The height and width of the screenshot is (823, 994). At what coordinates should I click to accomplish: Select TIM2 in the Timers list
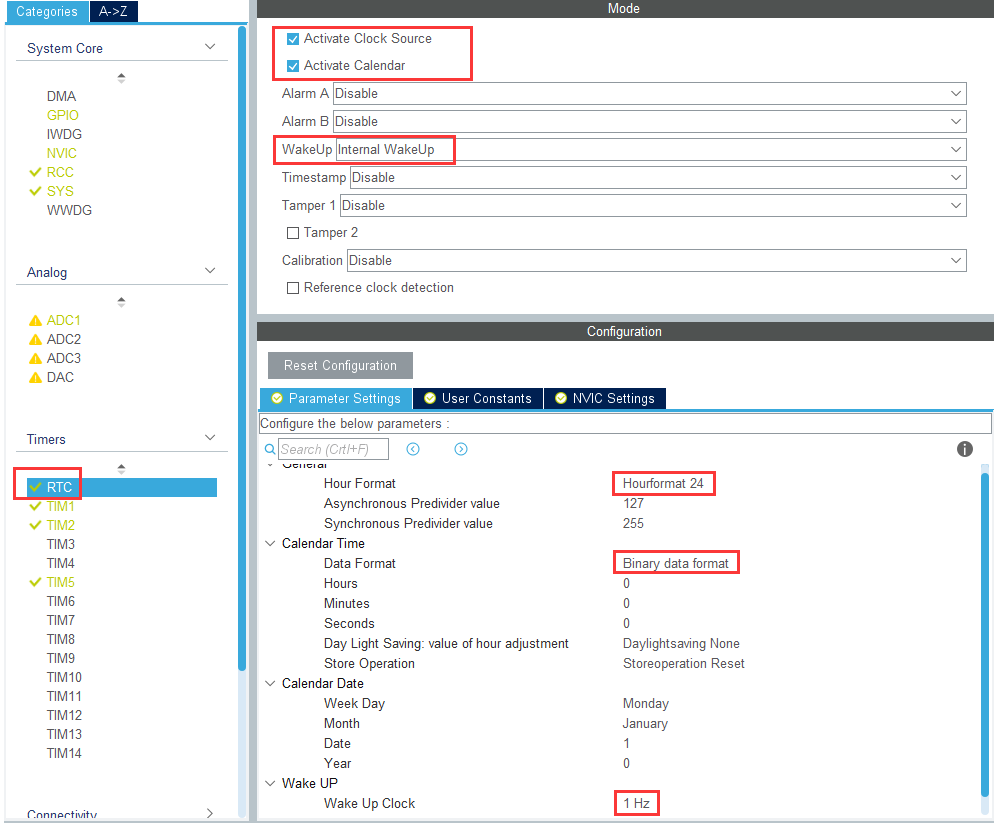pyautogui.click(x=61, y=525)
